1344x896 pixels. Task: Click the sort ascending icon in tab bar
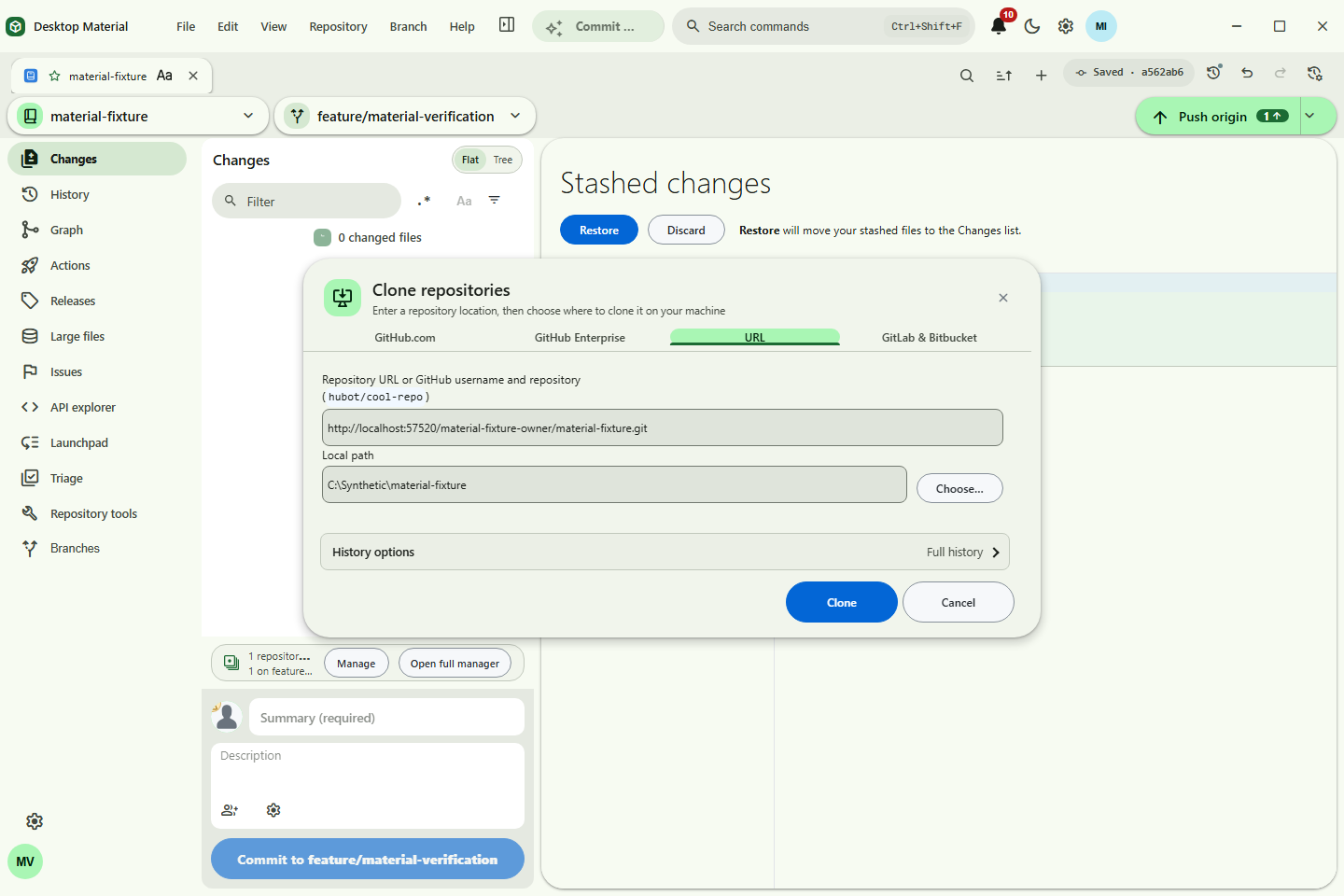click(x=1004, y=76)
